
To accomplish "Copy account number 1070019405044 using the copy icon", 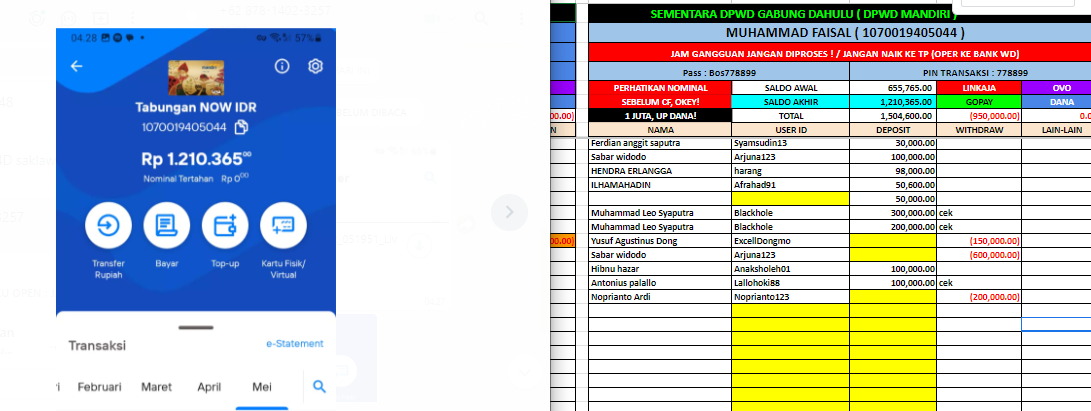I will point(241,127).
